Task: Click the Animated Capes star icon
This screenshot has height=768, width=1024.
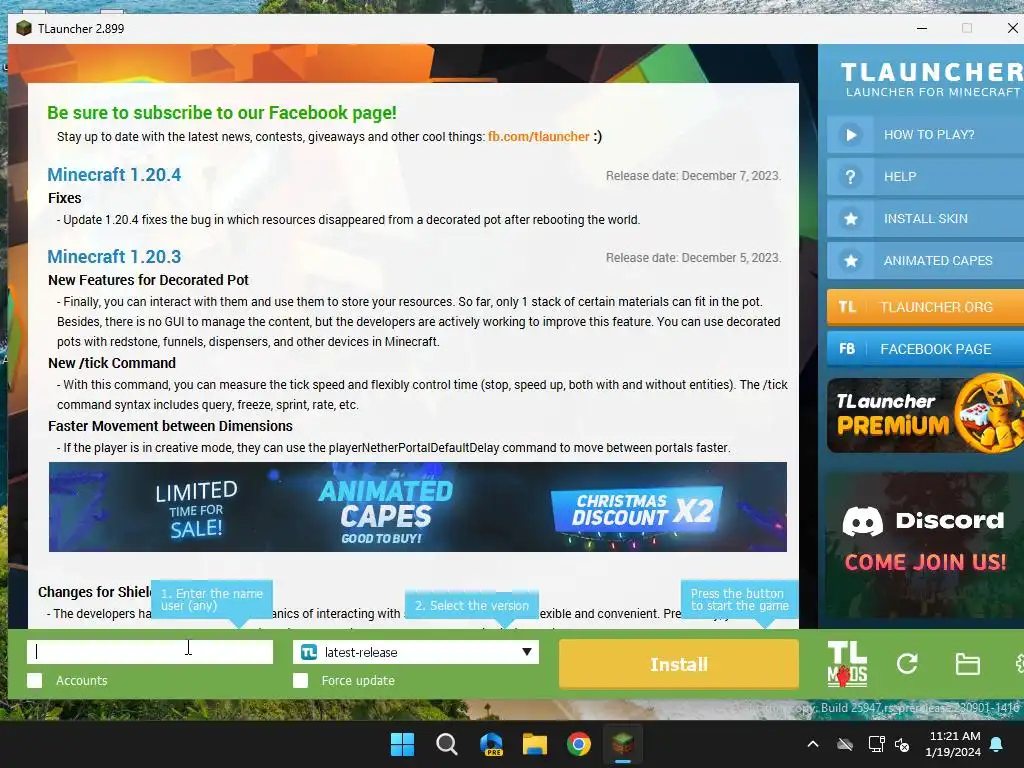Action: (850, 261)
